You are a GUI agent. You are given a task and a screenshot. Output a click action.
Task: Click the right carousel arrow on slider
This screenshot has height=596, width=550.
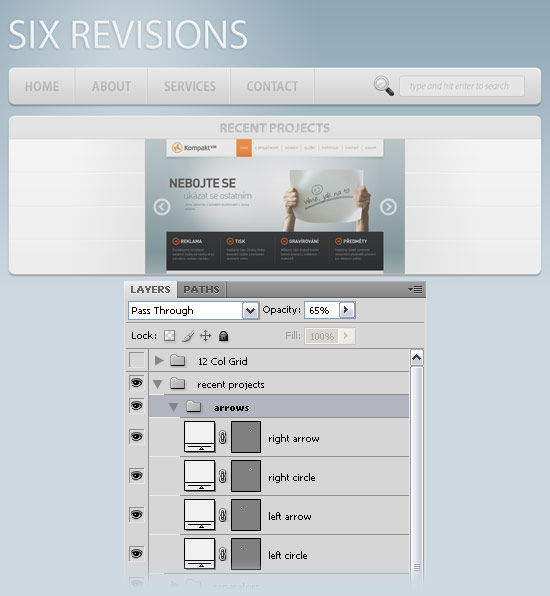click(x=388, y=207)
